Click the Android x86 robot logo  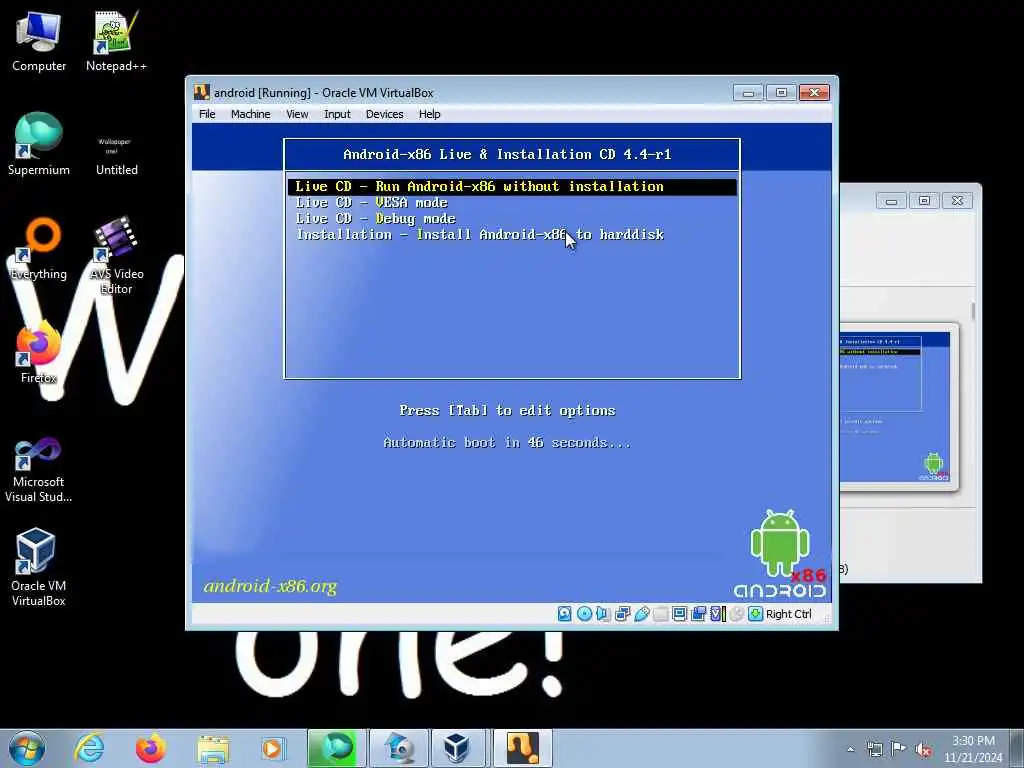[780, 554]
